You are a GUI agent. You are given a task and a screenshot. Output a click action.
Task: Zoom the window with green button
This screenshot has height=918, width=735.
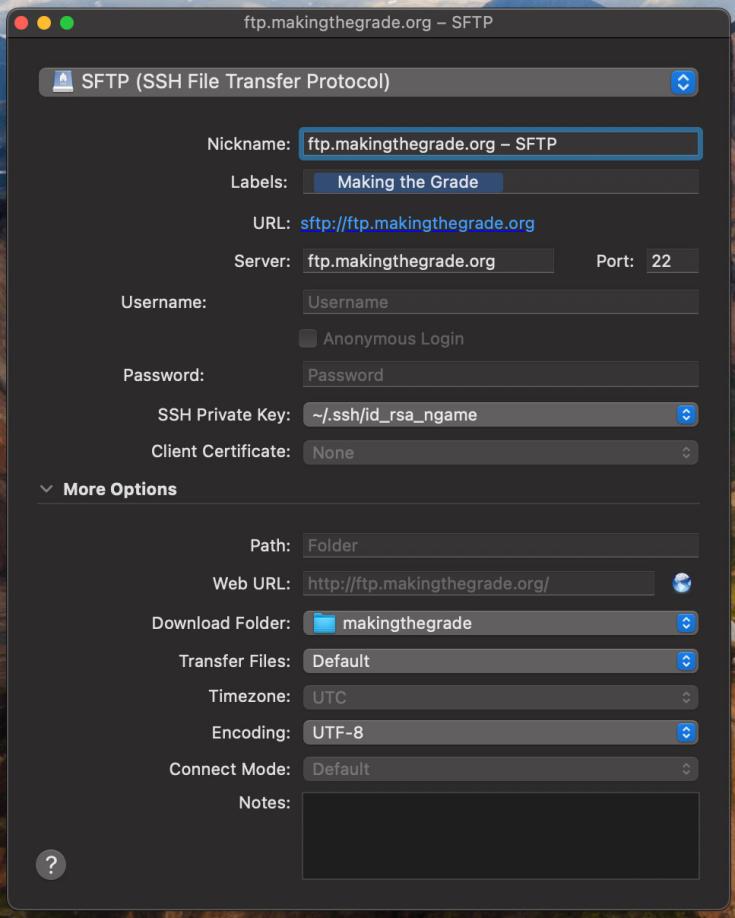coord(67,23)
